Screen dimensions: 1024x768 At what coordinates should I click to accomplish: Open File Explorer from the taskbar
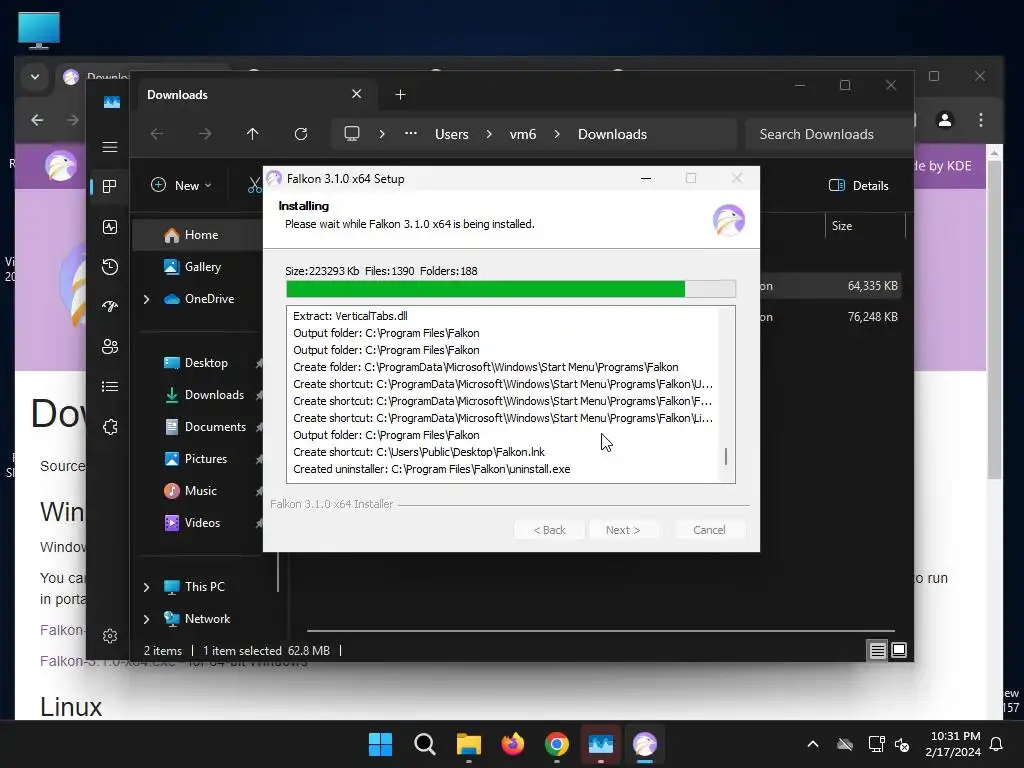click(x=468, y=744)
